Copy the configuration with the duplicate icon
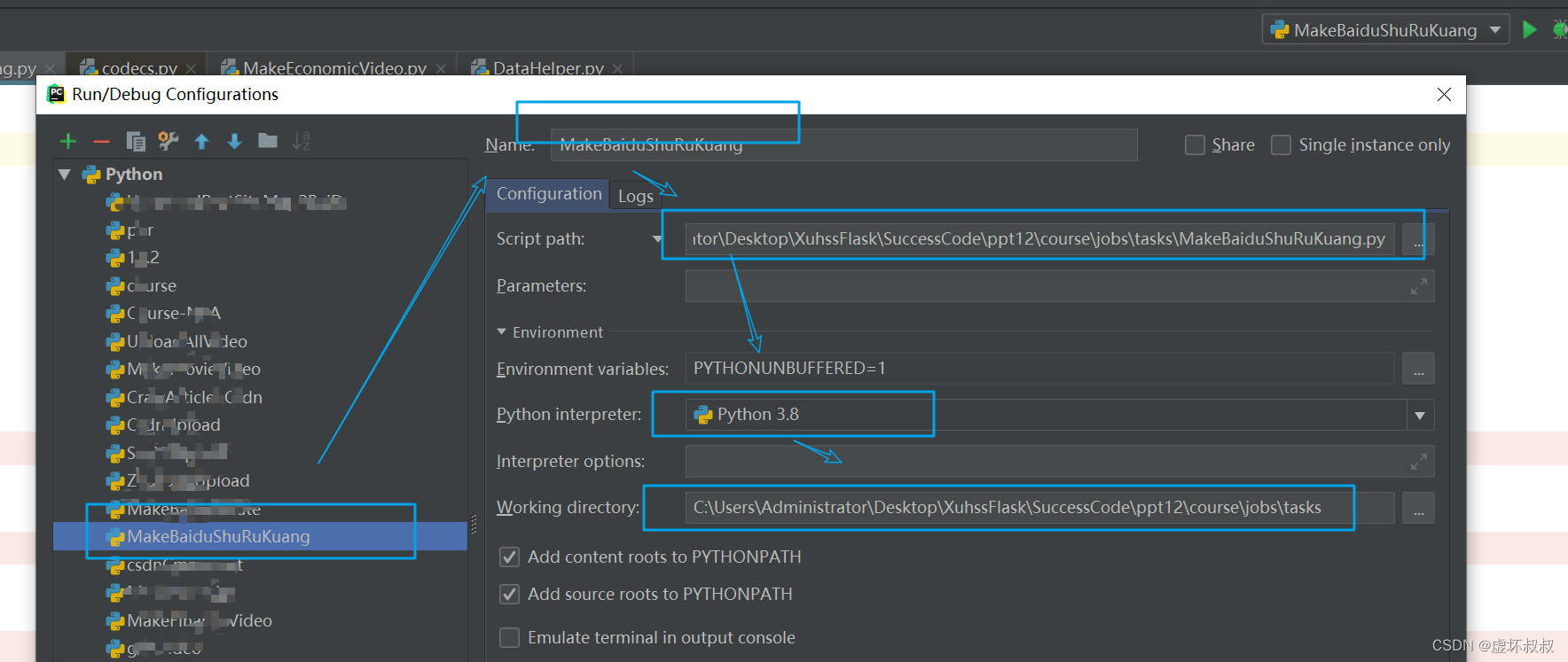The height and width of the screenshot is (662, 1568). pyautogui.click(x=136, y=141)
